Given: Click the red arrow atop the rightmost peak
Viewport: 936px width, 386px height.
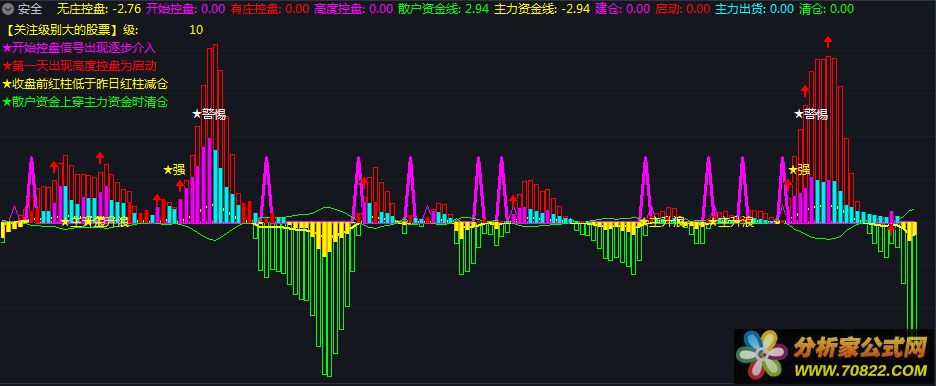Looking at the screenshot, I should pos(828,41).
